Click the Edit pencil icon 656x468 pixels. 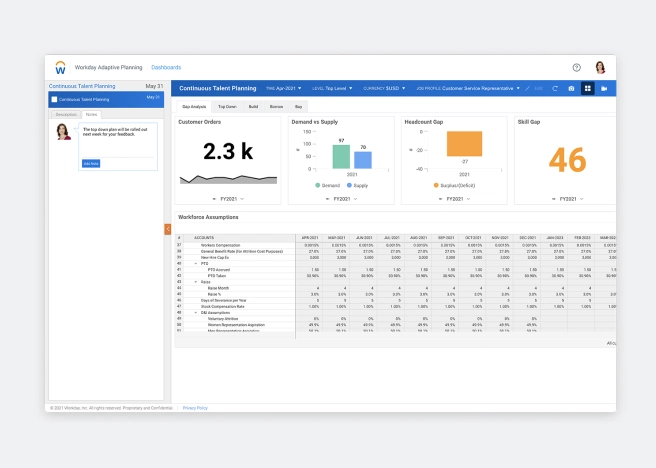(x=528, y=88)
